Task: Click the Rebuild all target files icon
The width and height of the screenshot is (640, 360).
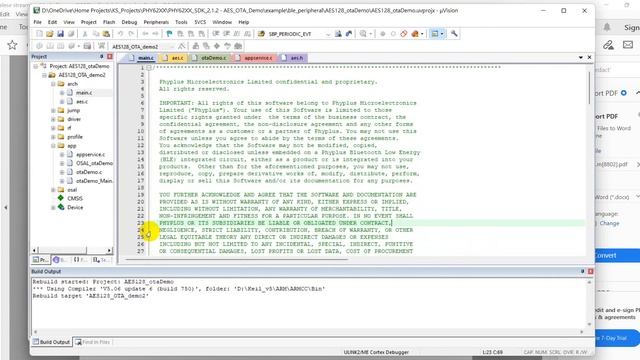Action: pyautogui.click(x=60, y=46)
